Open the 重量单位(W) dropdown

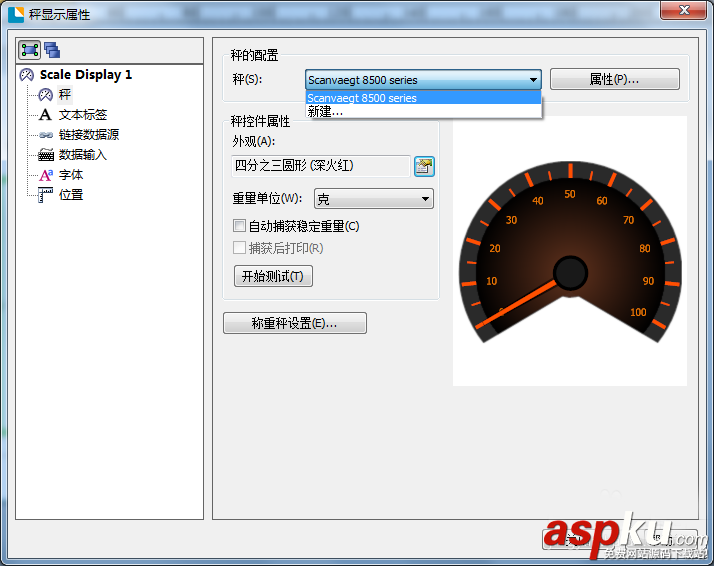(x=374, y=199)
